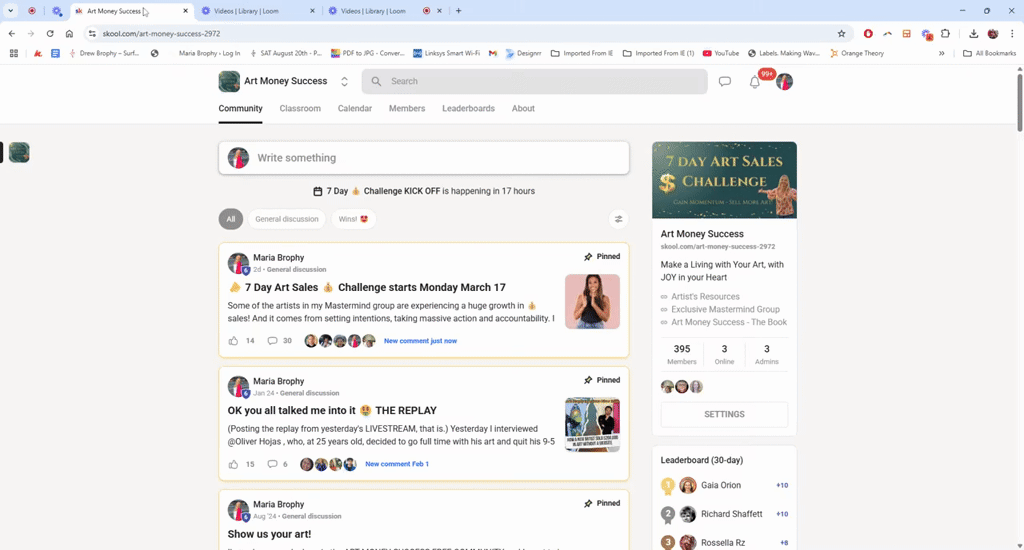Click pin icon on Show us your art post
This screenshot has height=550, width=1024.
point(588,504)
